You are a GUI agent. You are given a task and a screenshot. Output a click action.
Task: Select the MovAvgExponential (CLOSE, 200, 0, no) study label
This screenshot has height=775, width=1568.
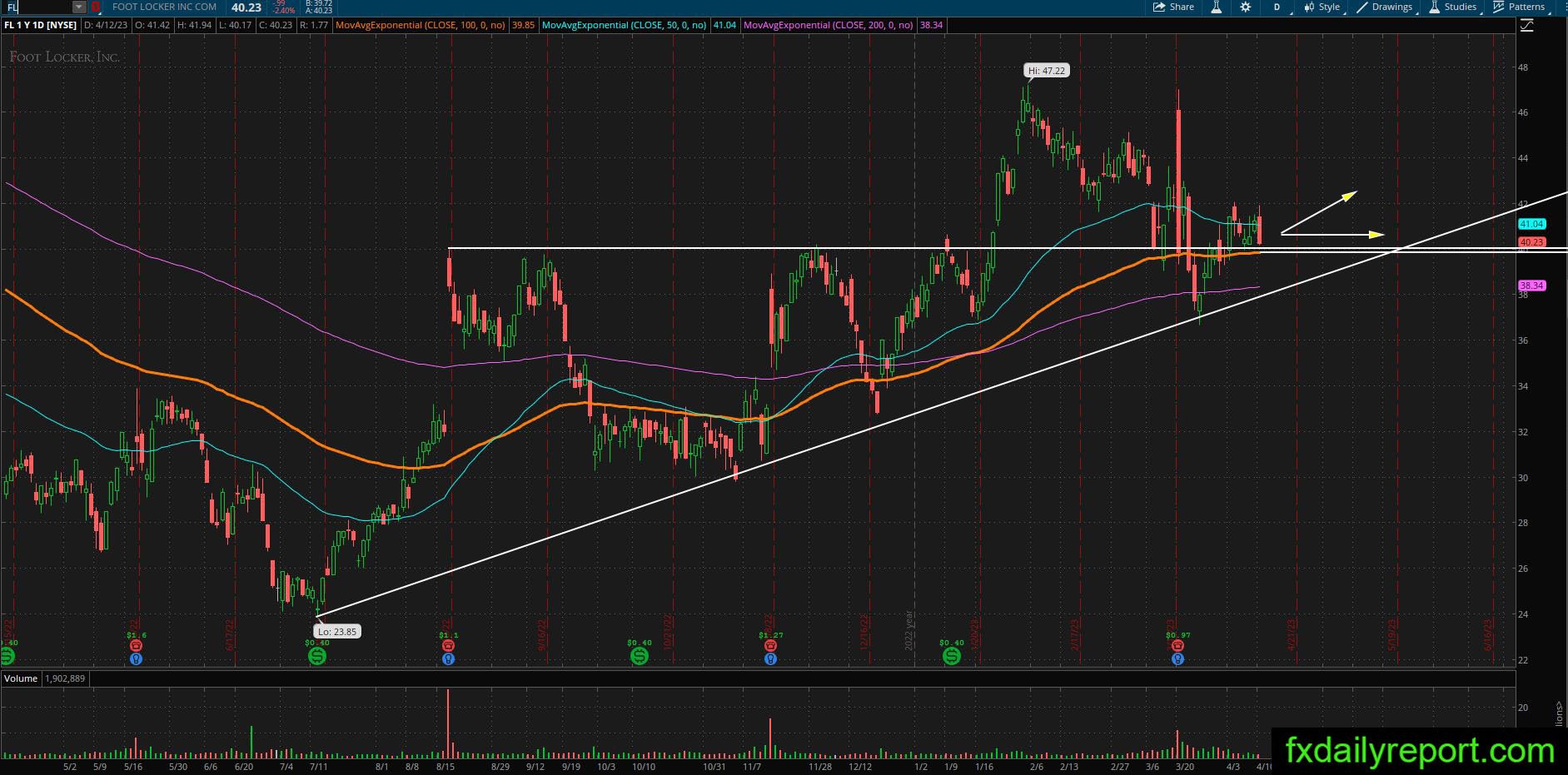pos(828,25)
